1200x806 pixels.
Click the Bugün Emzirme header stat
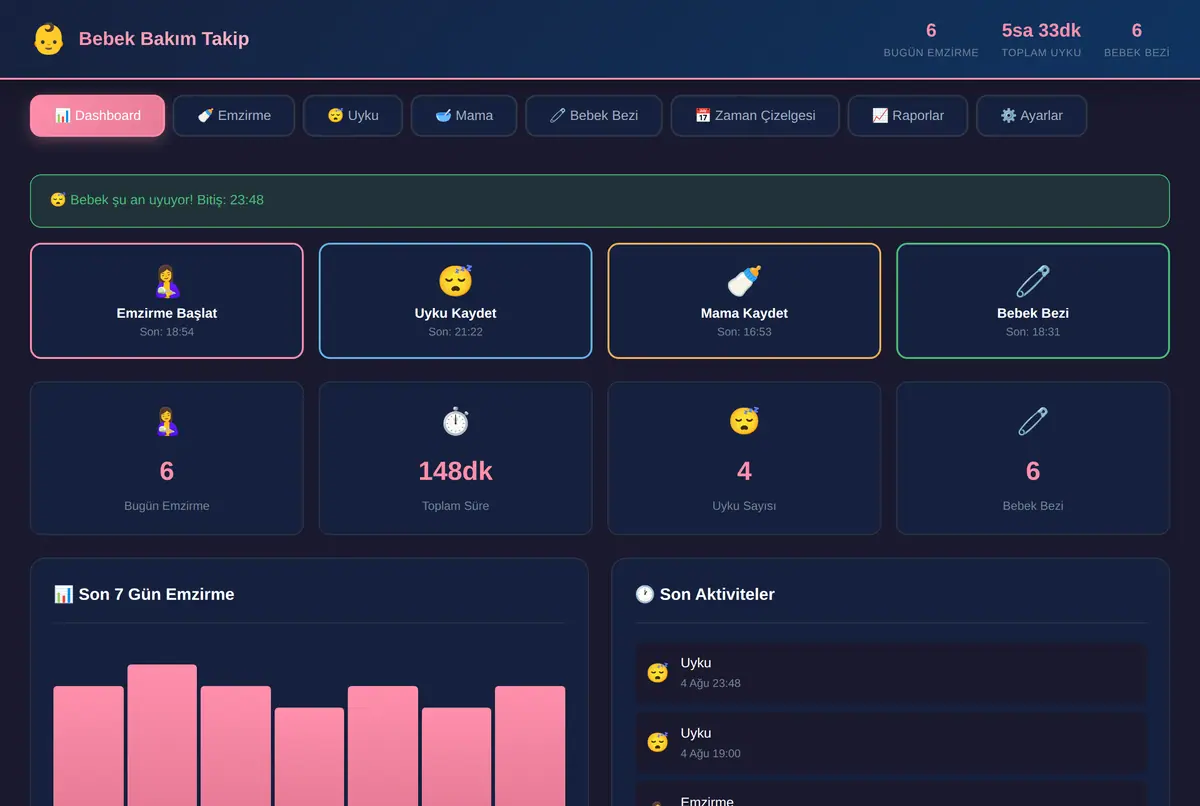[931, 39]
